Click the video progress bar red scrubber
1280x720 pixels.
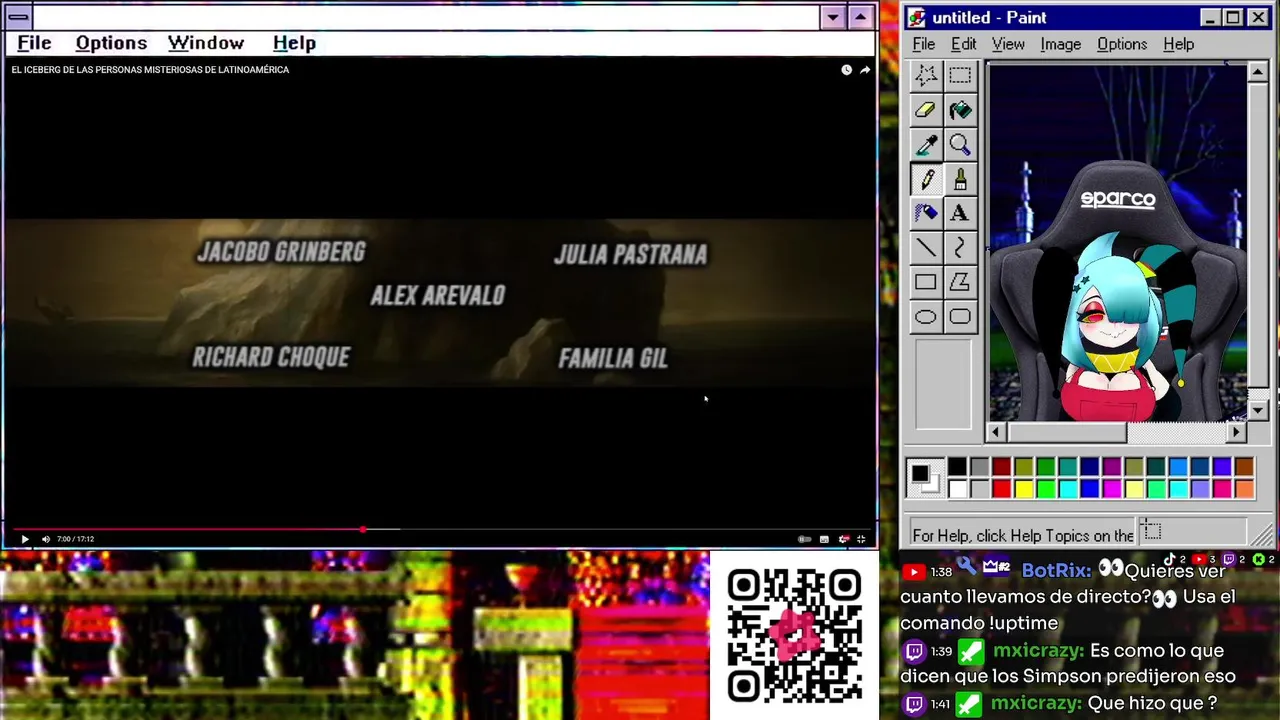363,529
